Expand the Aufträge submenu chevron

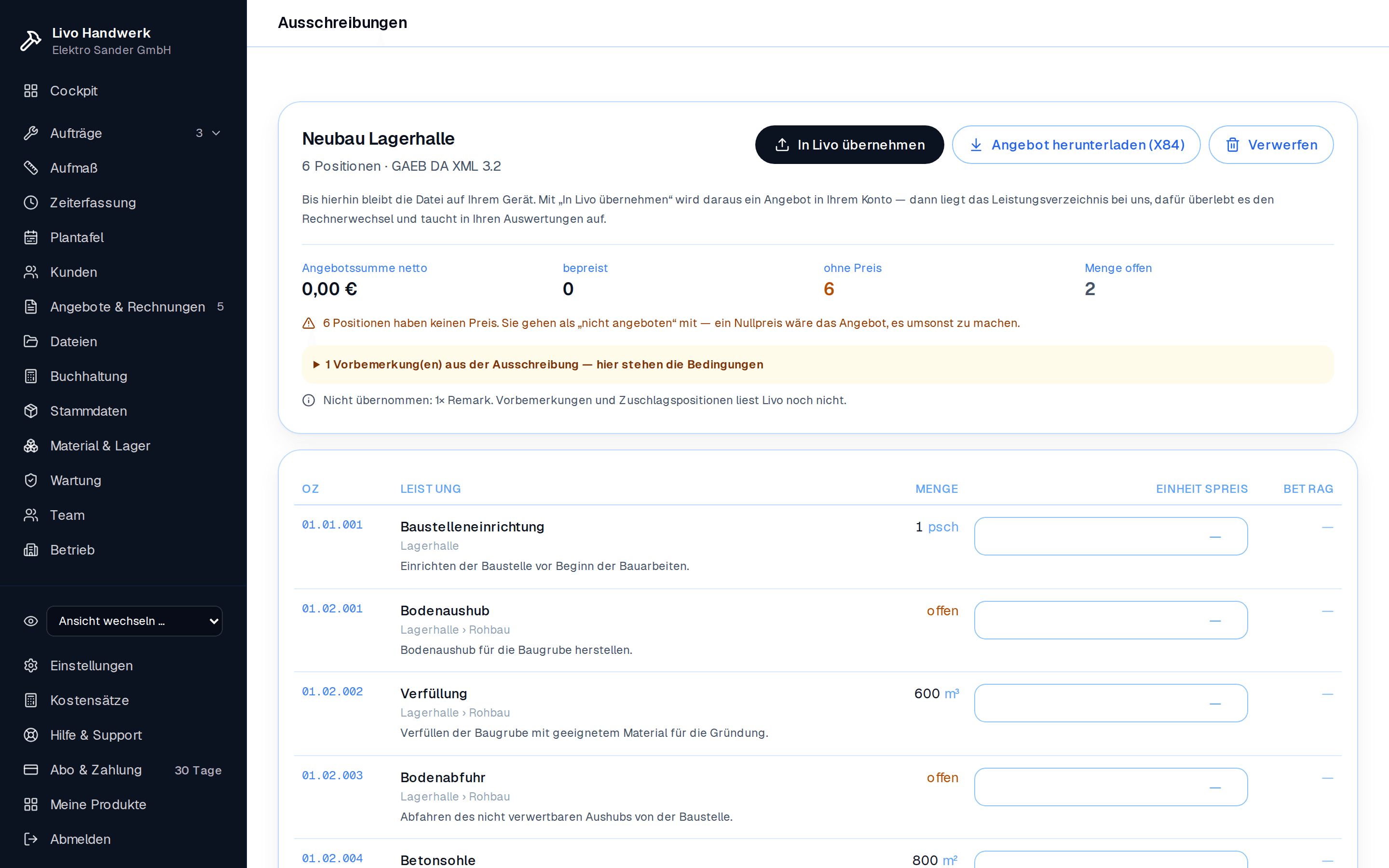pyautogui.click(x=217, y=133)
